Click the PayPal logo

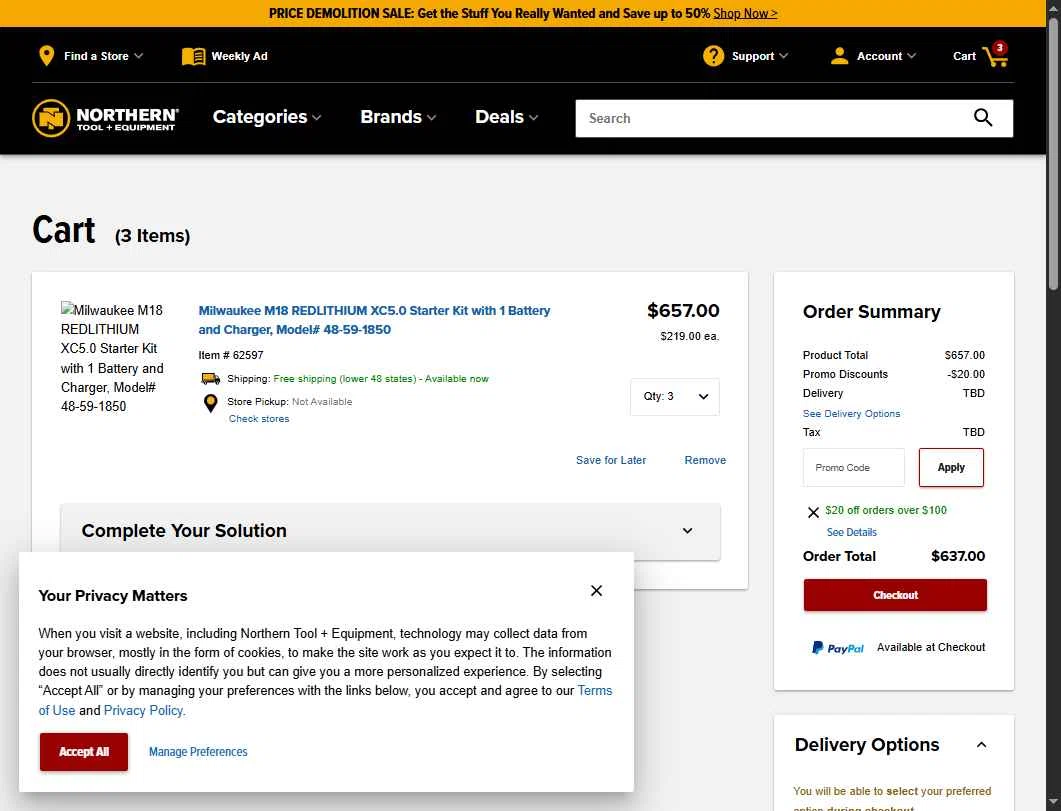pyautogui.click(x=838, y=648)
